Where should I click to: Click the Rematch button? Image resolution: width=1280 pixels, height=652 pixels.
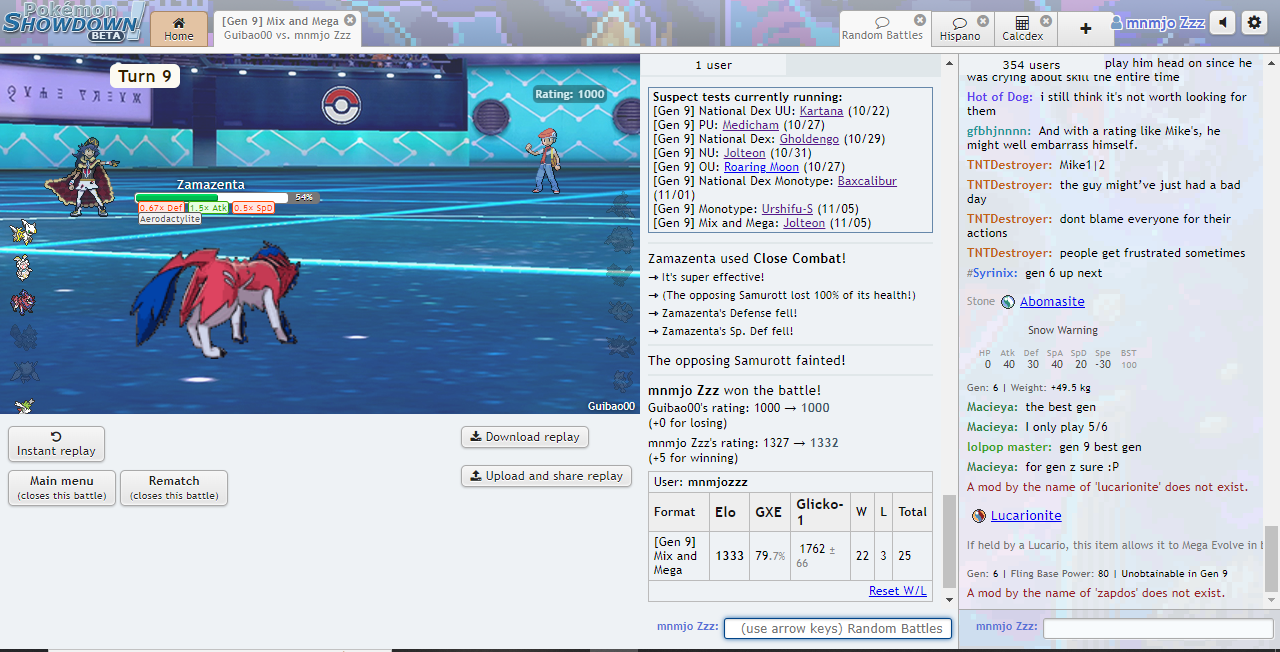point(174,487)
